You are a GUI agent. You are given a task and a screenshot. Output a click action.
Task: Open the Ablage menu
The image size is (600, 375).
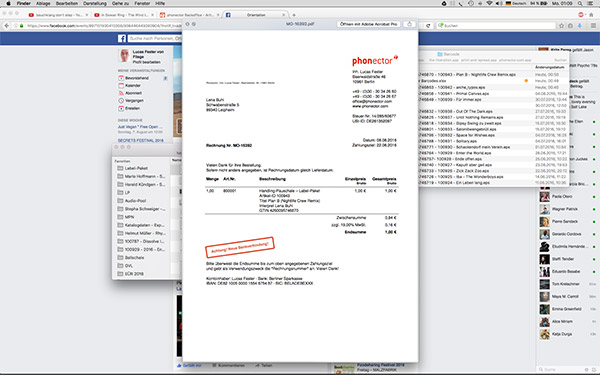43,3
